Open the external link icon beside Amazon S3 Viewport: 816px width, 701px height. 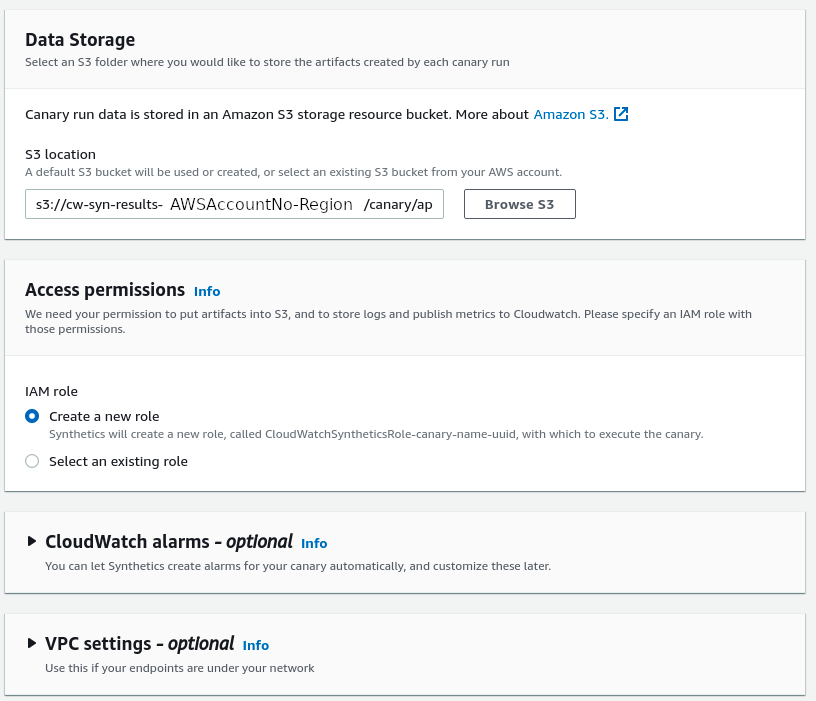[621, 114]
